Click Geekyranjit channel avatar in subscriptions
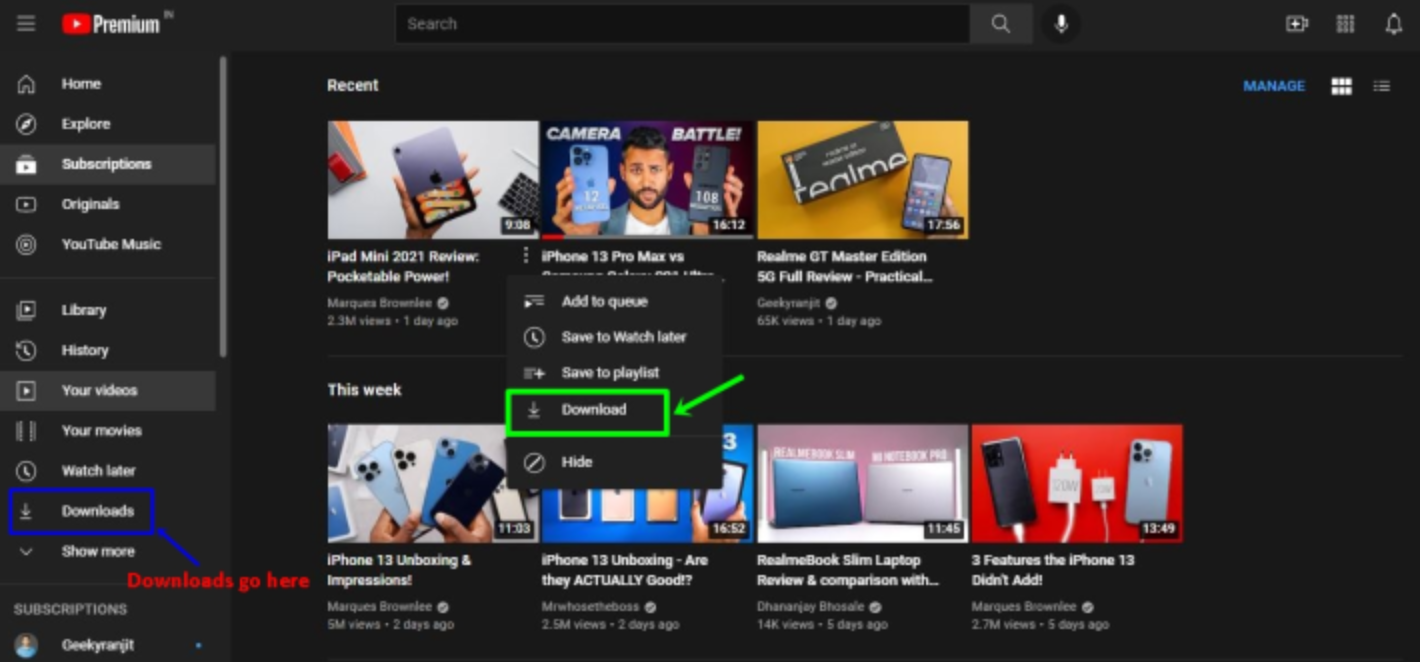This screenshot has height=662, width=1420. tap(26, 646)
